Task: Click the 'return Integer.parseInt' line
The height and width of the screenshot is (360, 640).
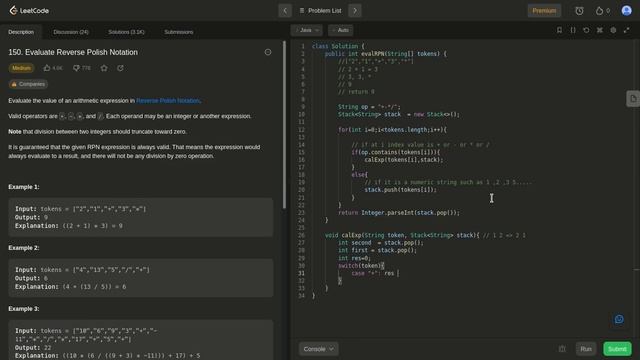Action: pos(399,213)
